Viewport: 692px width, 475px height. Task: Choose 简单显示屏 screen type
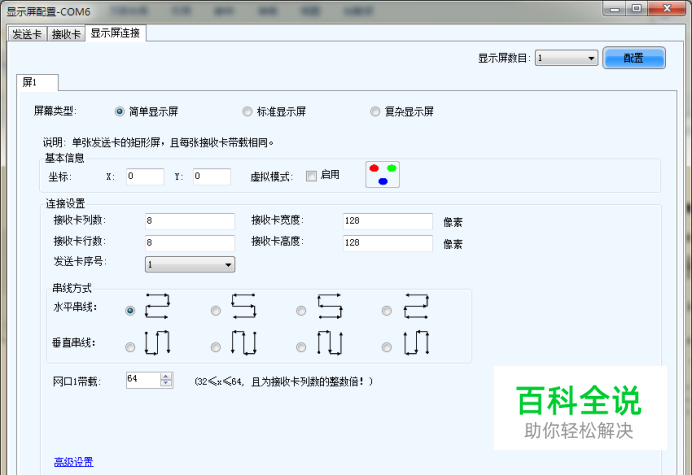[146, 111]
